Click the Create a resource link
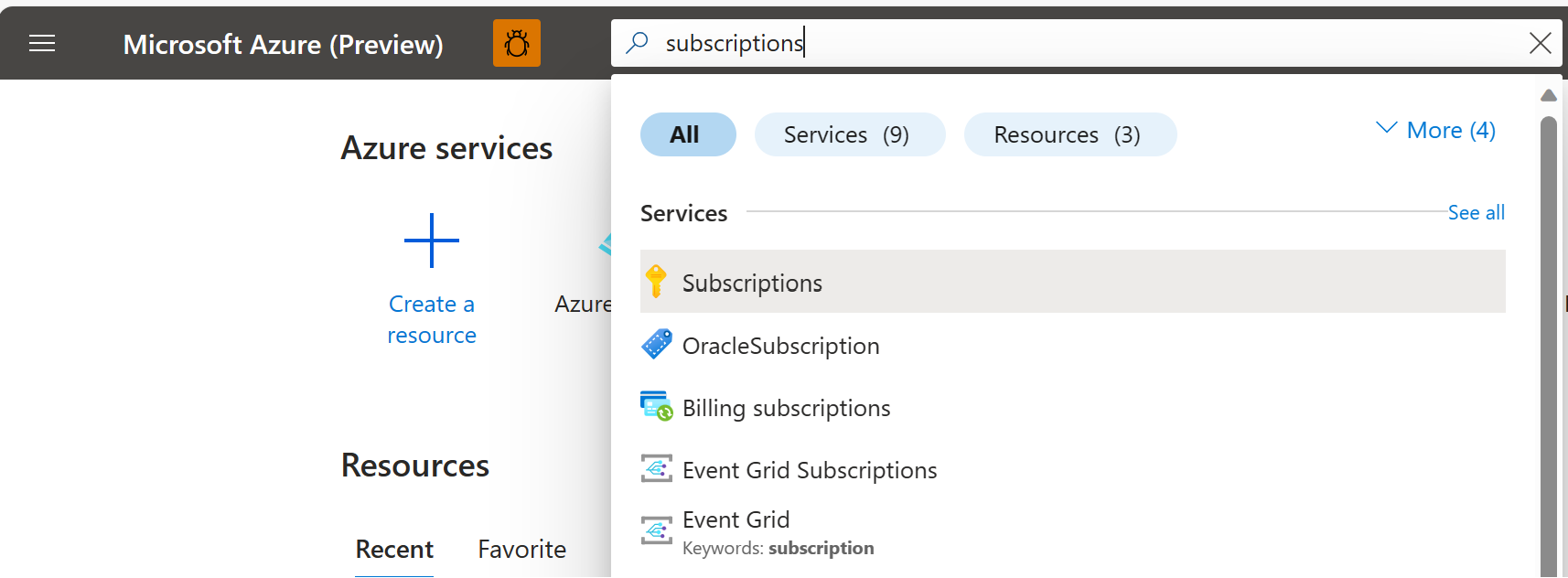 click(432, 319)
